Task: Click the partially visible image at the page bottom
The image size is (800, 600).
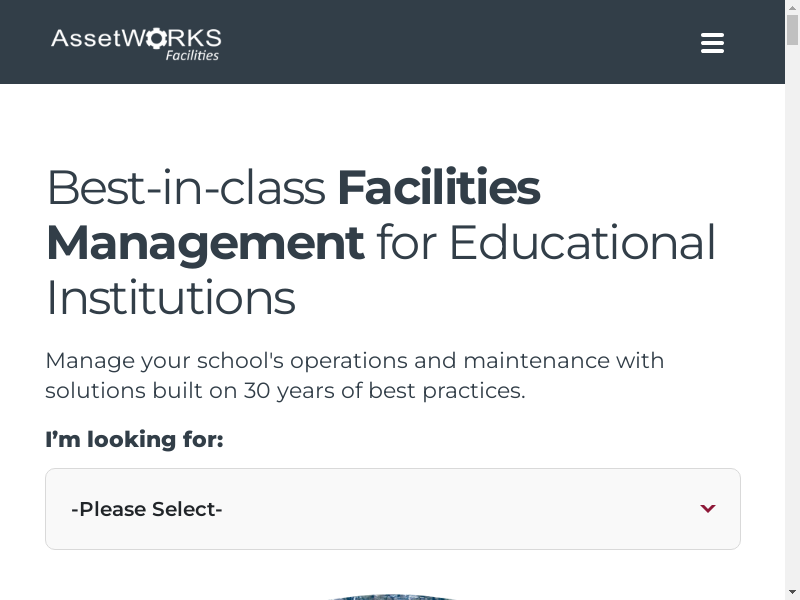Action: coord(392,596)
